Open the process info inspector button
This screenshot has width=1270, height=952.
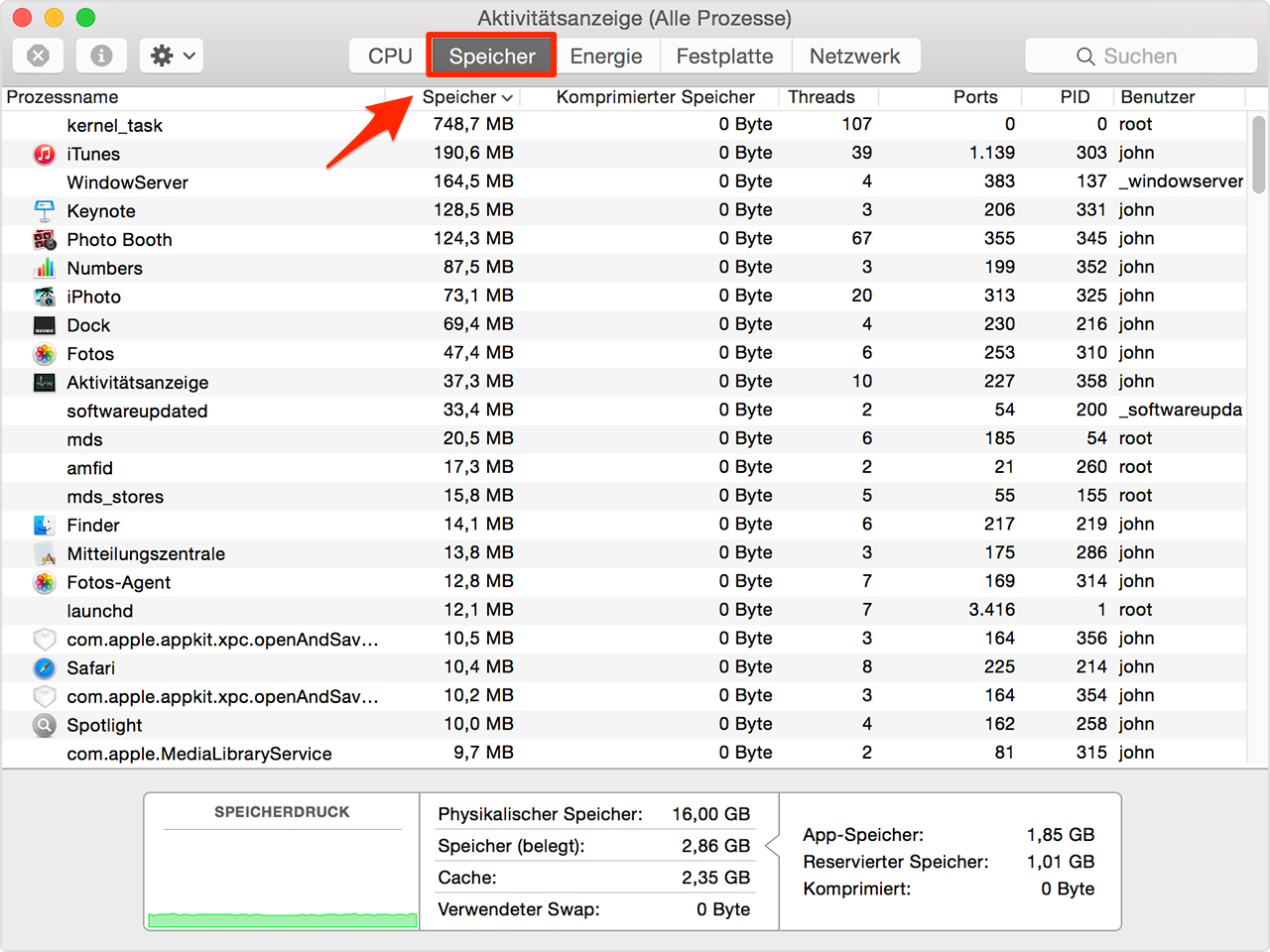(x=101, y=56)
